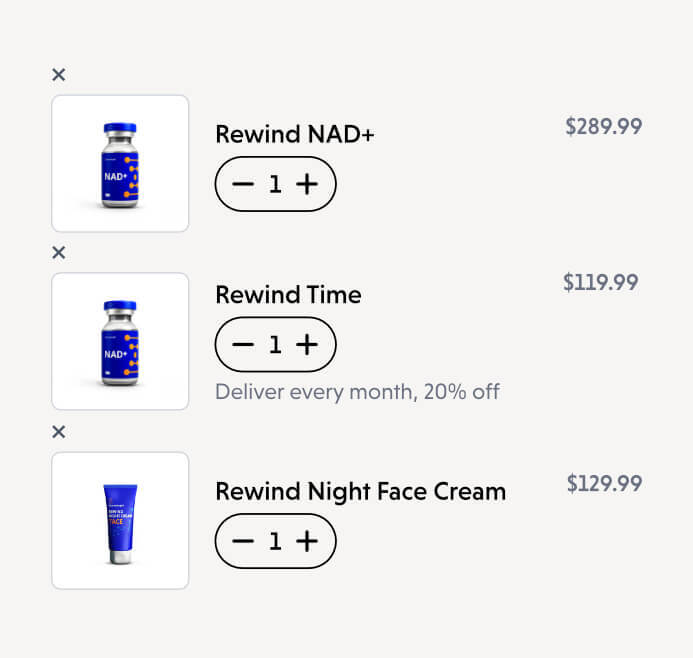Decrease Rewind Time quantity with minus
693x658 pixels.
243,345
